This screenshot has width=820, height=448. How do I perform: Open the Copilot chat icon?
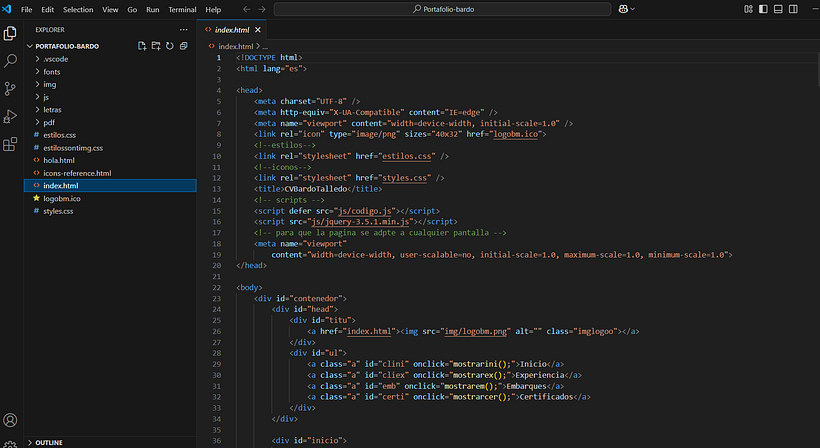[623, 9]
